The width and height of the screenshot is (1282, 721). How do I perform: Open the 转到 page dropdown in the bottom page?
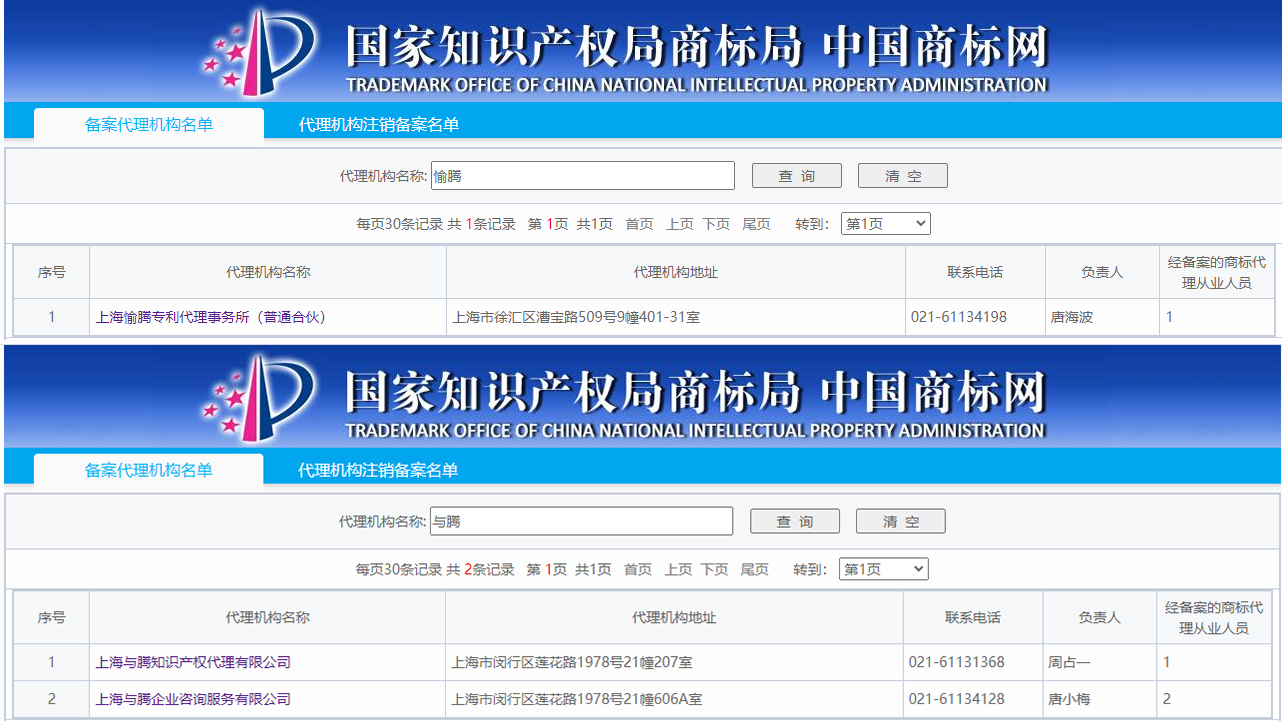coord(884,570)
